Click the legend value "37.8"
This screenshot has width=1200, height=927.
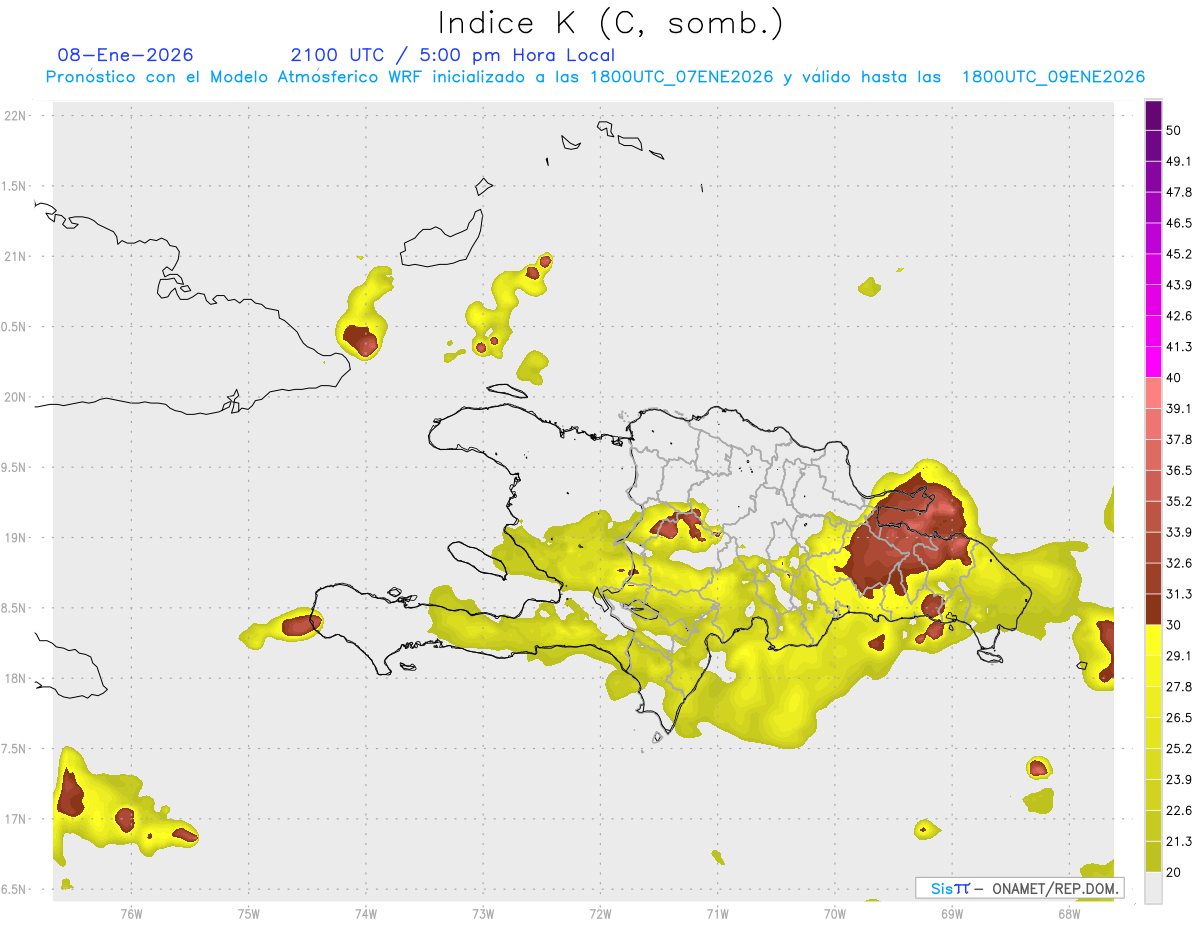pos(1179,440)
